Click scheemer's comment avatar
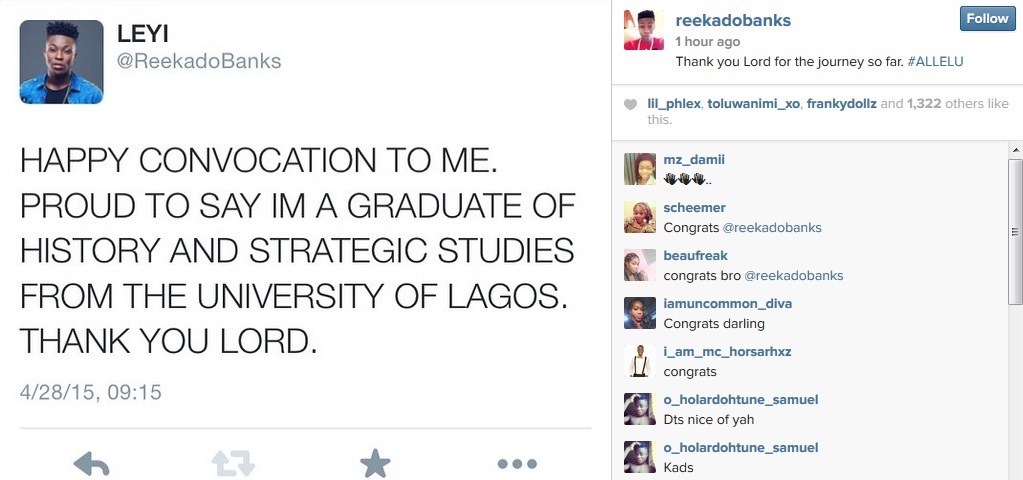Viewport: 1023px width, 480px height. 640,217
